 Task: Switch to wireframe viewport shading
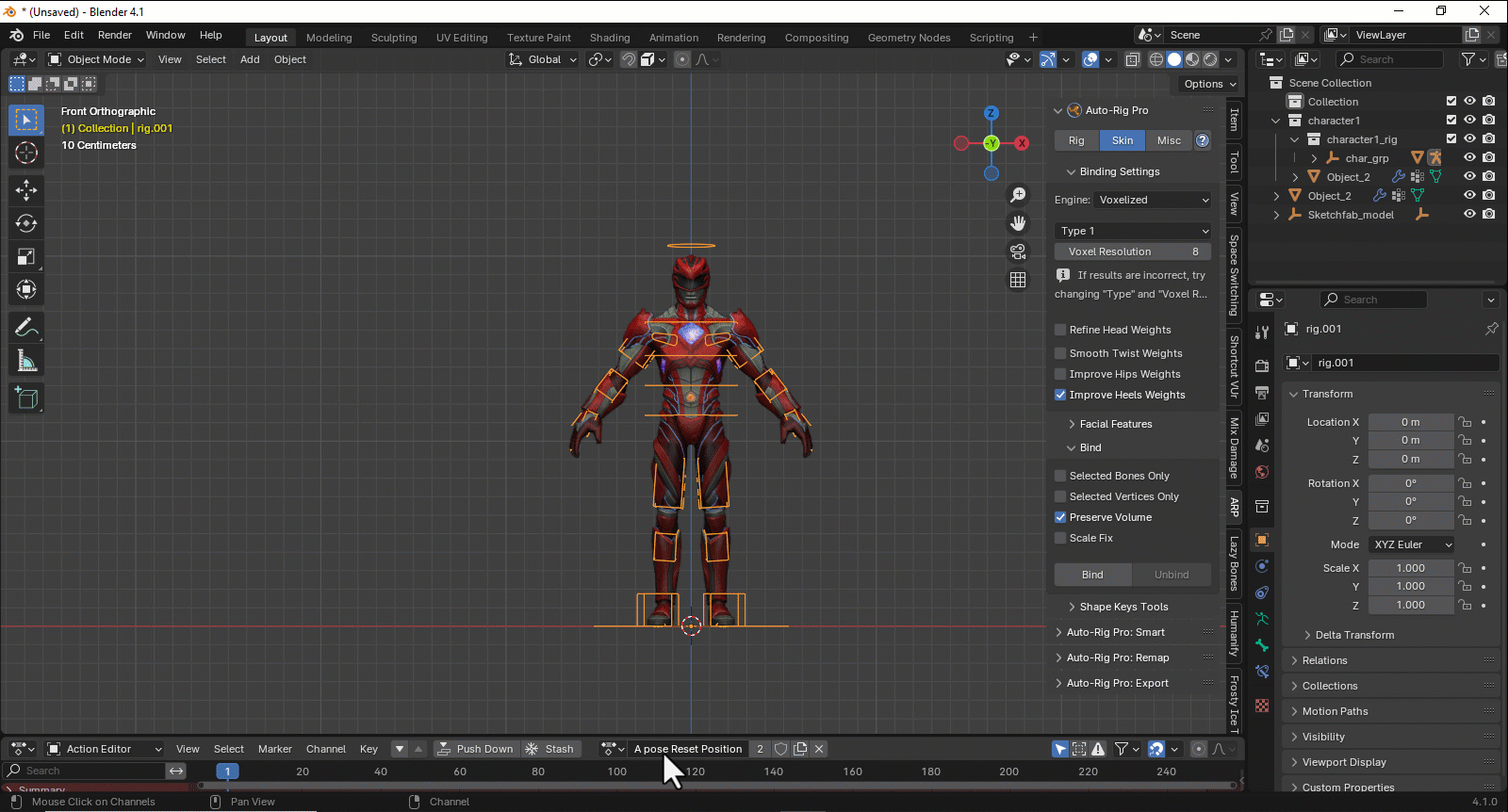(1156, 59)
